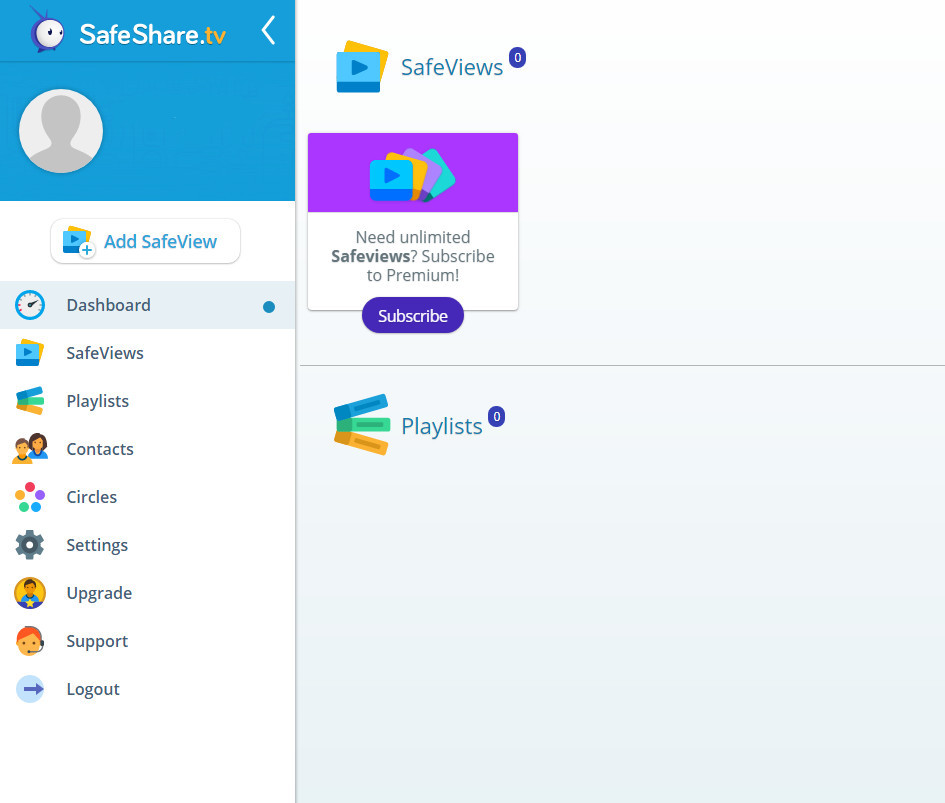Image resolution: width=945 pixels, height=803 pixels.
Task: Select the SafeViews icon in the sidebar
Action: 30,353
